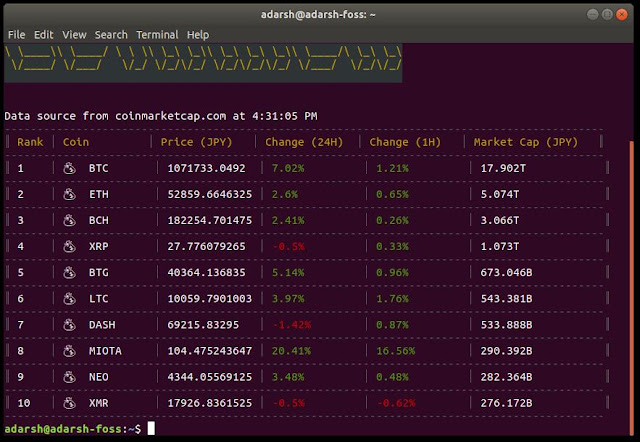Click the 17.902T market cap value
This screenshot has height=442, width=640.
pyautogui.click(x=503, y=168)
